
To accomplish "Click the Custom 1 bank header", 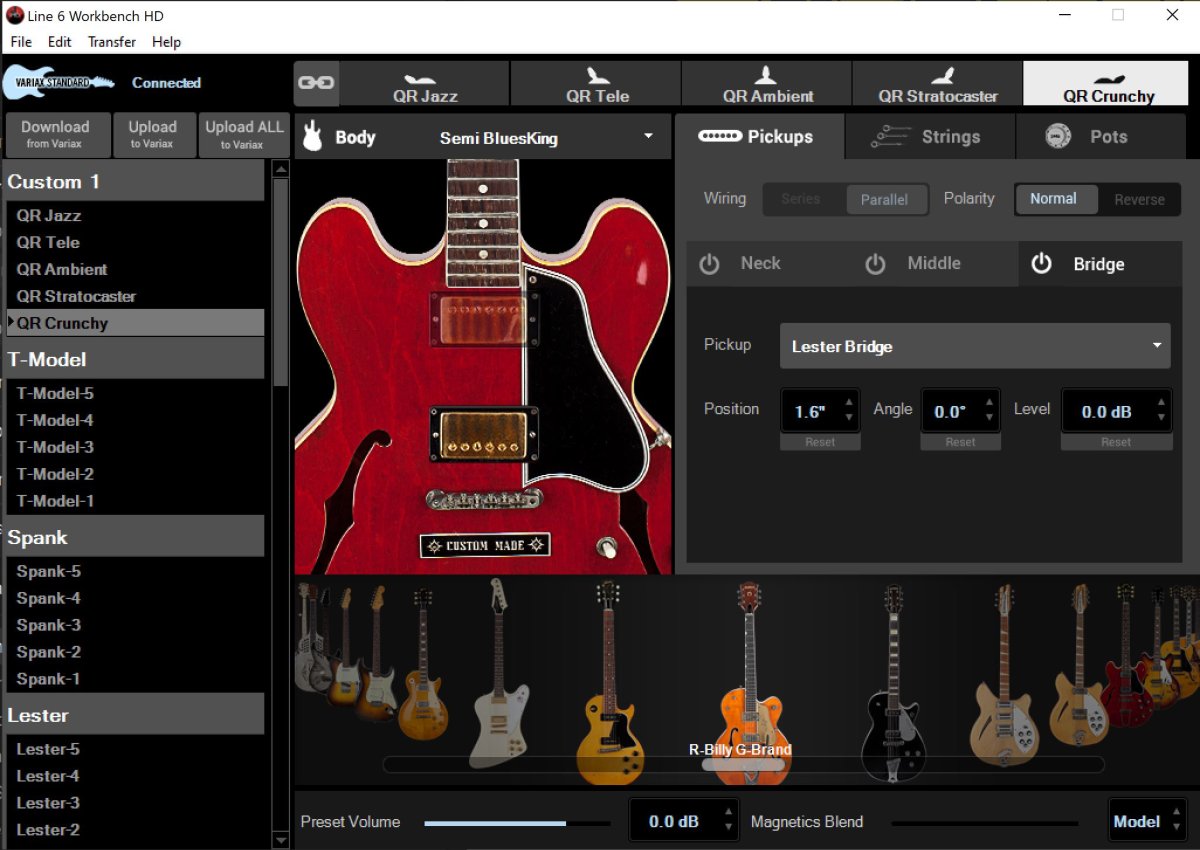I will pos(135,181).
